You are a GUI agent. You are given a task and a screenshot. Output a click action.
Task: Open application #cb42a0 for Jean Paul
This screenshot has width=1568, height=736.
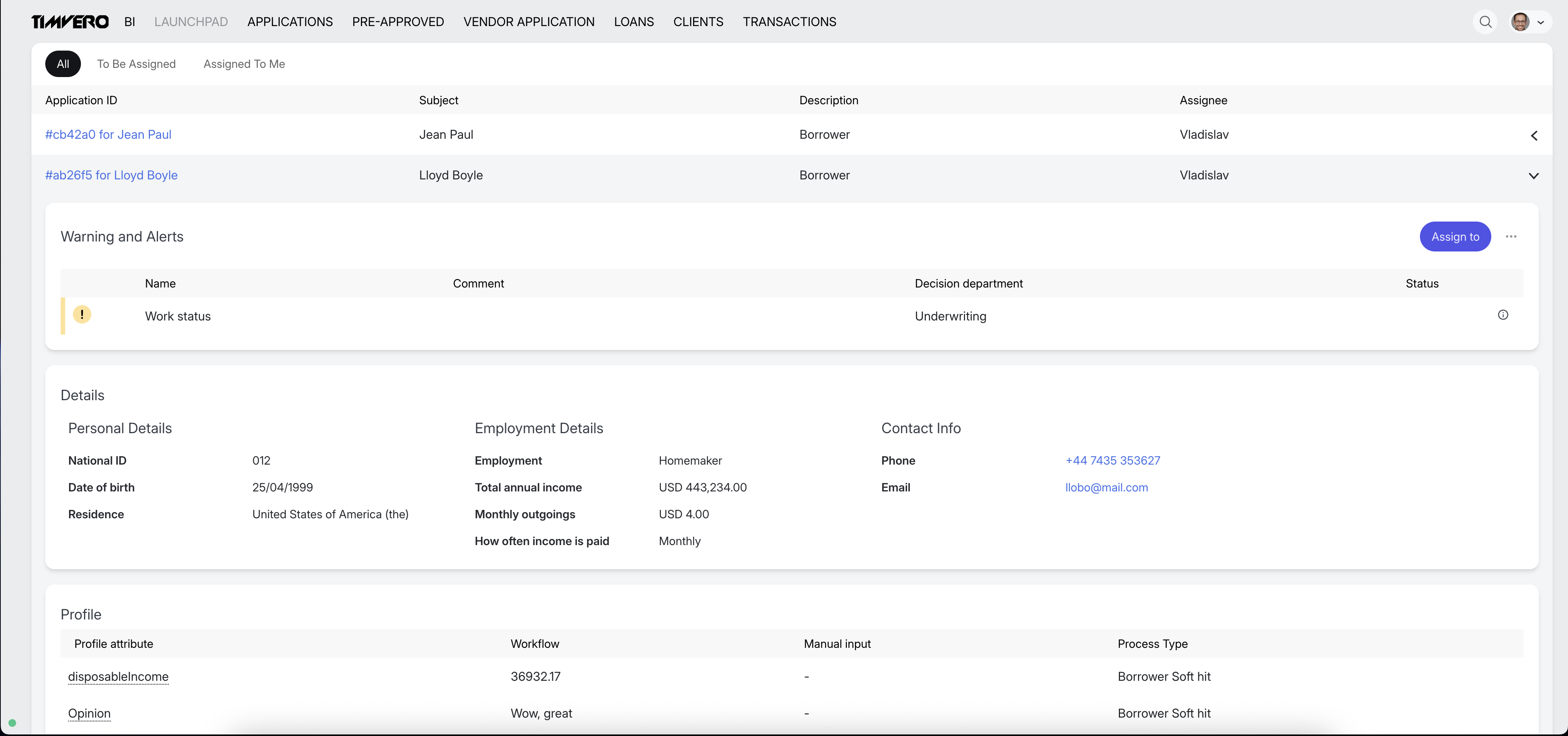click(108, 135)
